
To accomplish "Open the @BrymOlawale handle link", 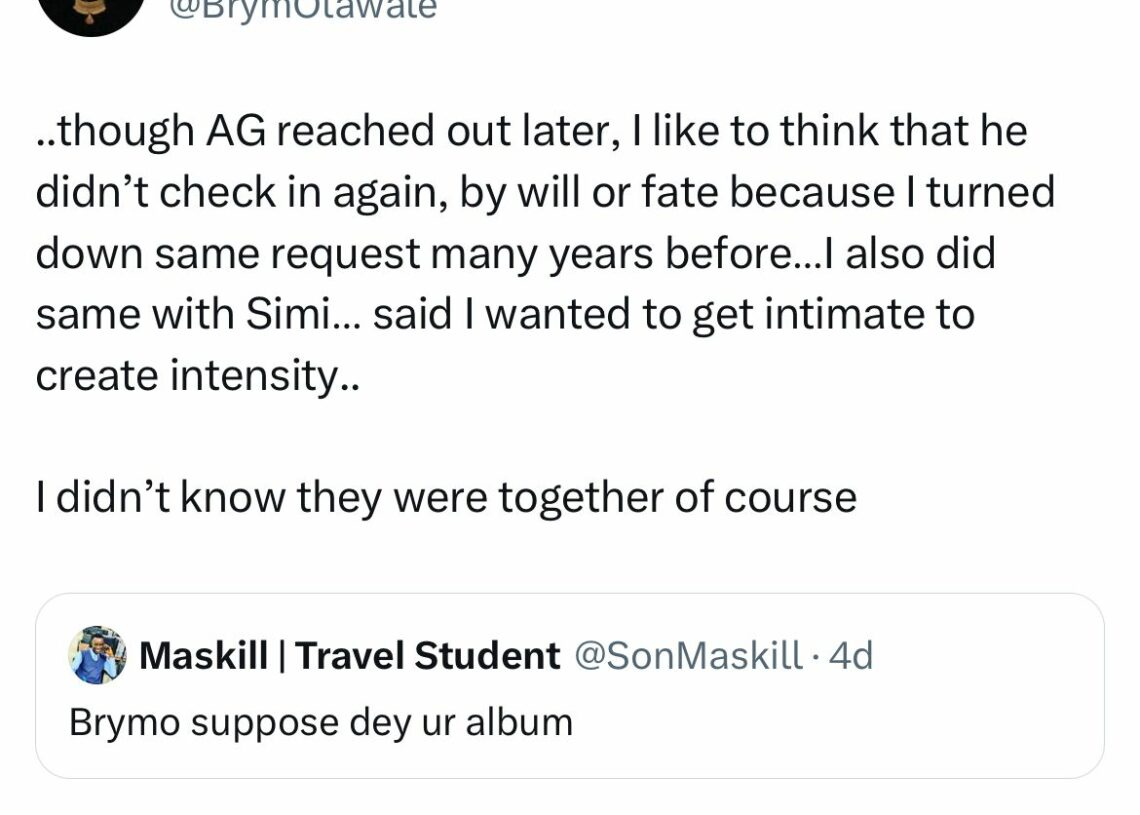I will click(302, 9).
